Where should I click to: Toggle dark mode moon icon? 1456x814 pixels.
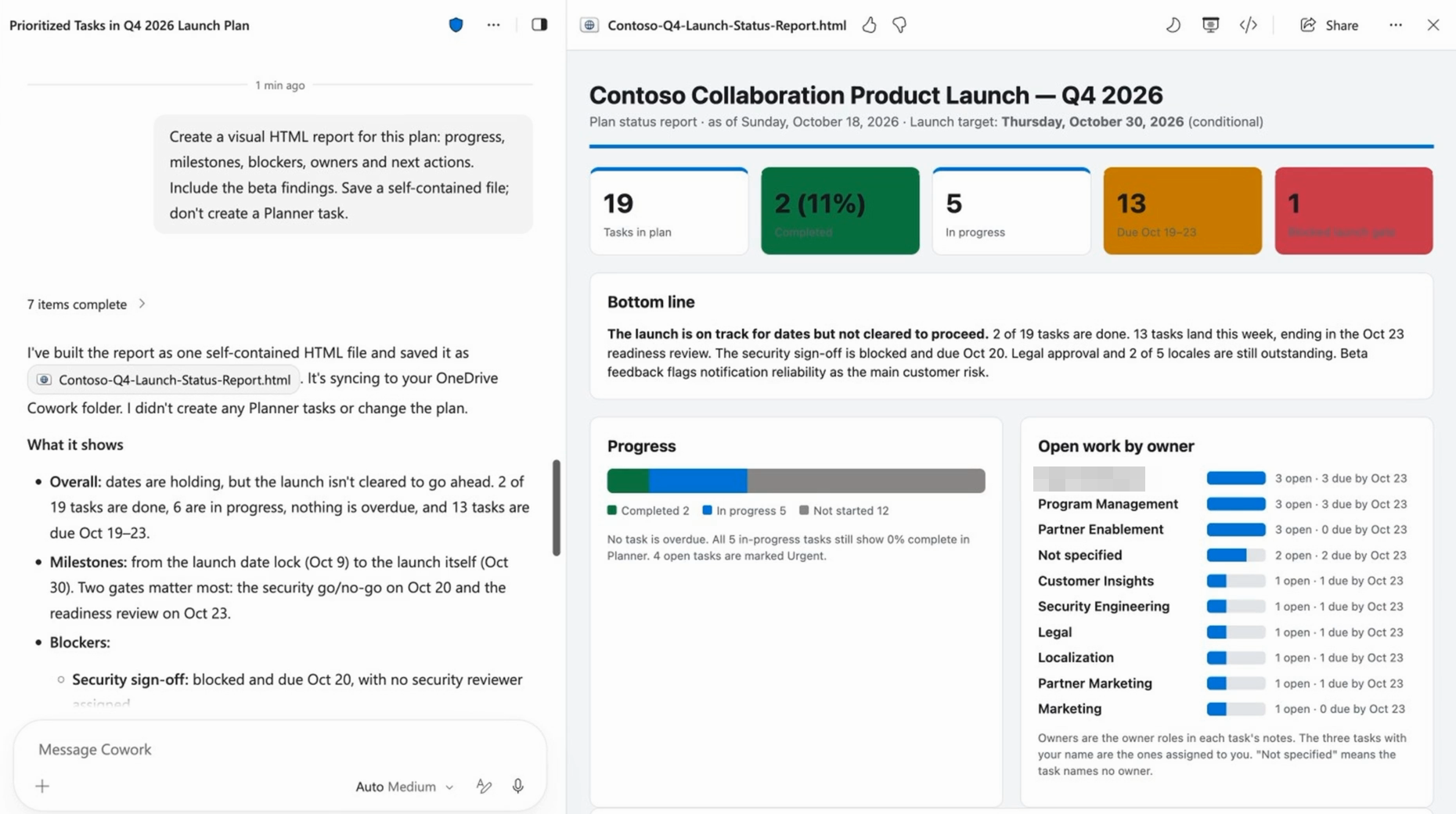(1173, 25)
